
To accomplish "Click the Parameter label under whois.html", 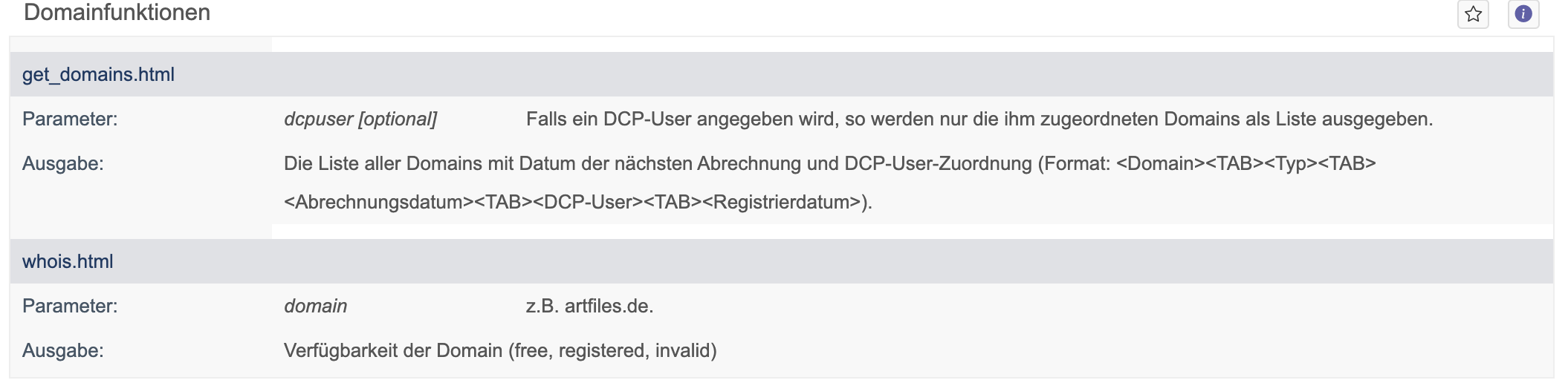I will (70, 306).
